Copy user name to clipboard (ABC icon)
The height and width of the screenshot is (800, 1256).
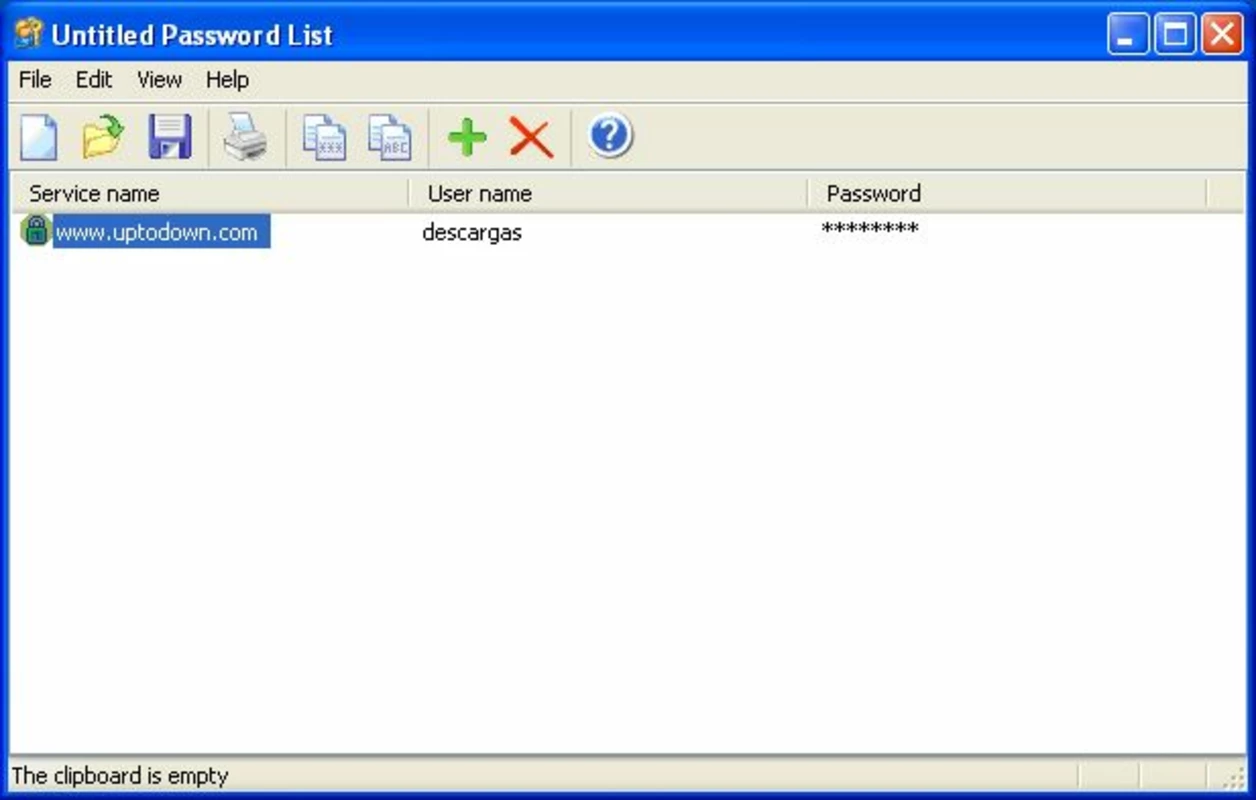[x=389, y=137]
